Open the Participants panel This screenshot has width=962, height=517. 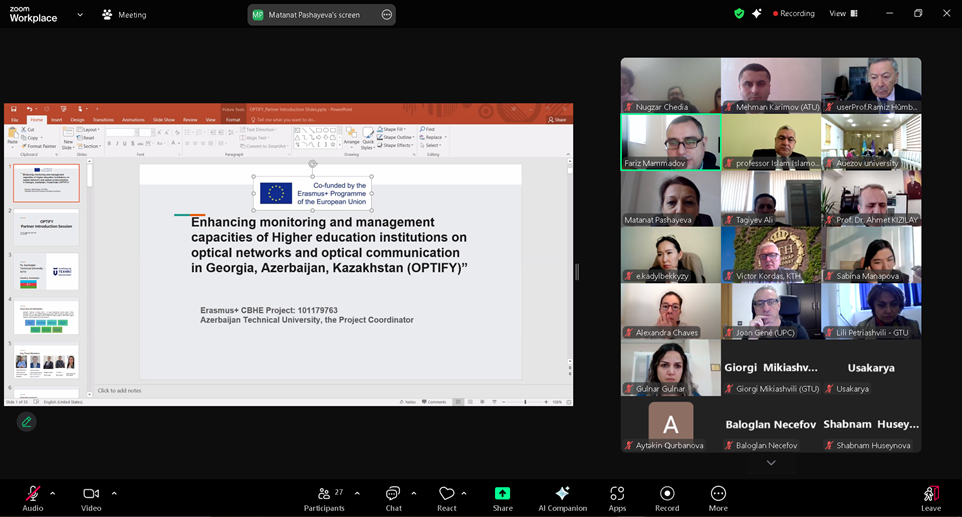coord(324,498)
